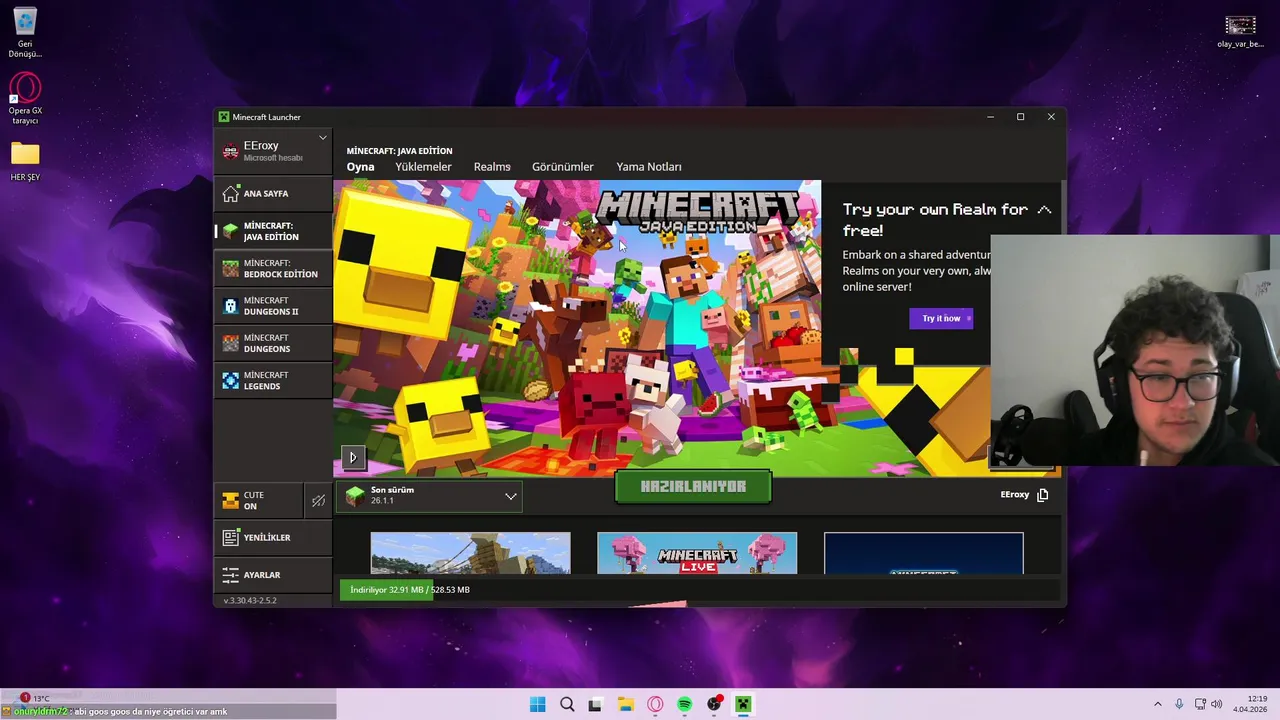Image resolution: width=1280 pixels, height=720 pixels.
Task: Open Minecraft Dungeons in sidebar
Action: [273, 343]
